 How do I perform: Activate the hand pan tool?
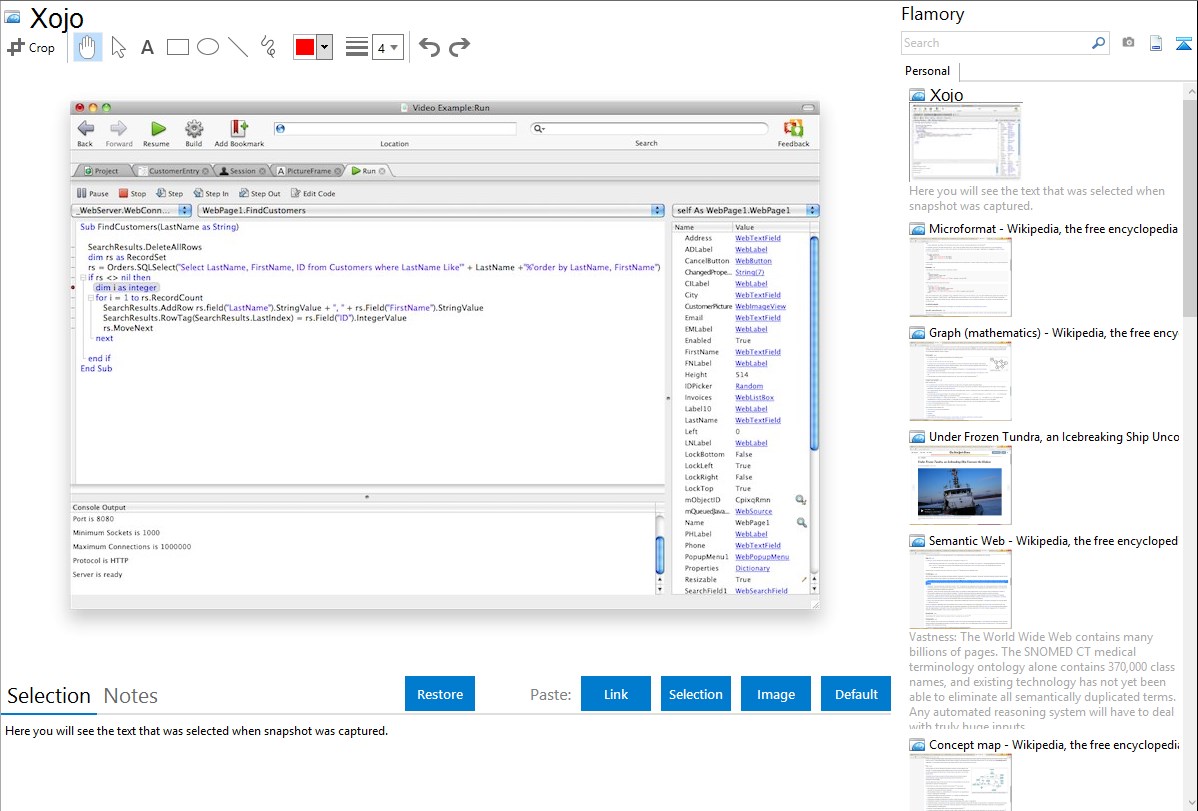click(x=87, y=47)
